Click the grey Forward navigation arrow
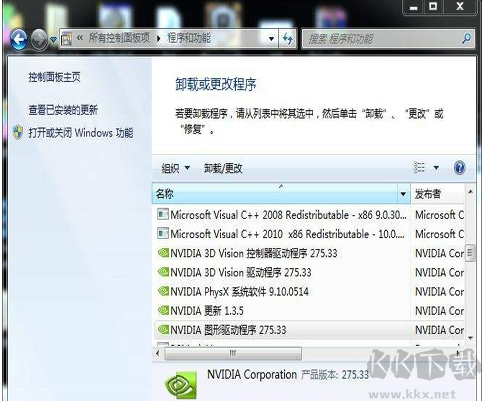 [39, 39]
